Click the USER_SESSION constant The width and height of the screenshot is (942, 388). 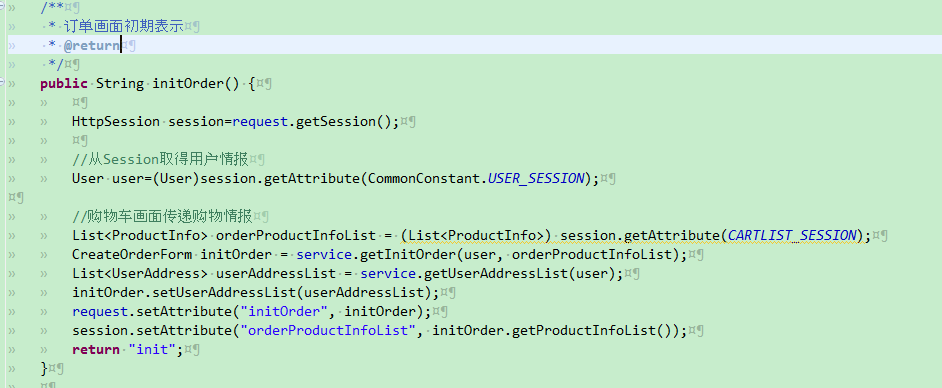(x=536, y=178)
